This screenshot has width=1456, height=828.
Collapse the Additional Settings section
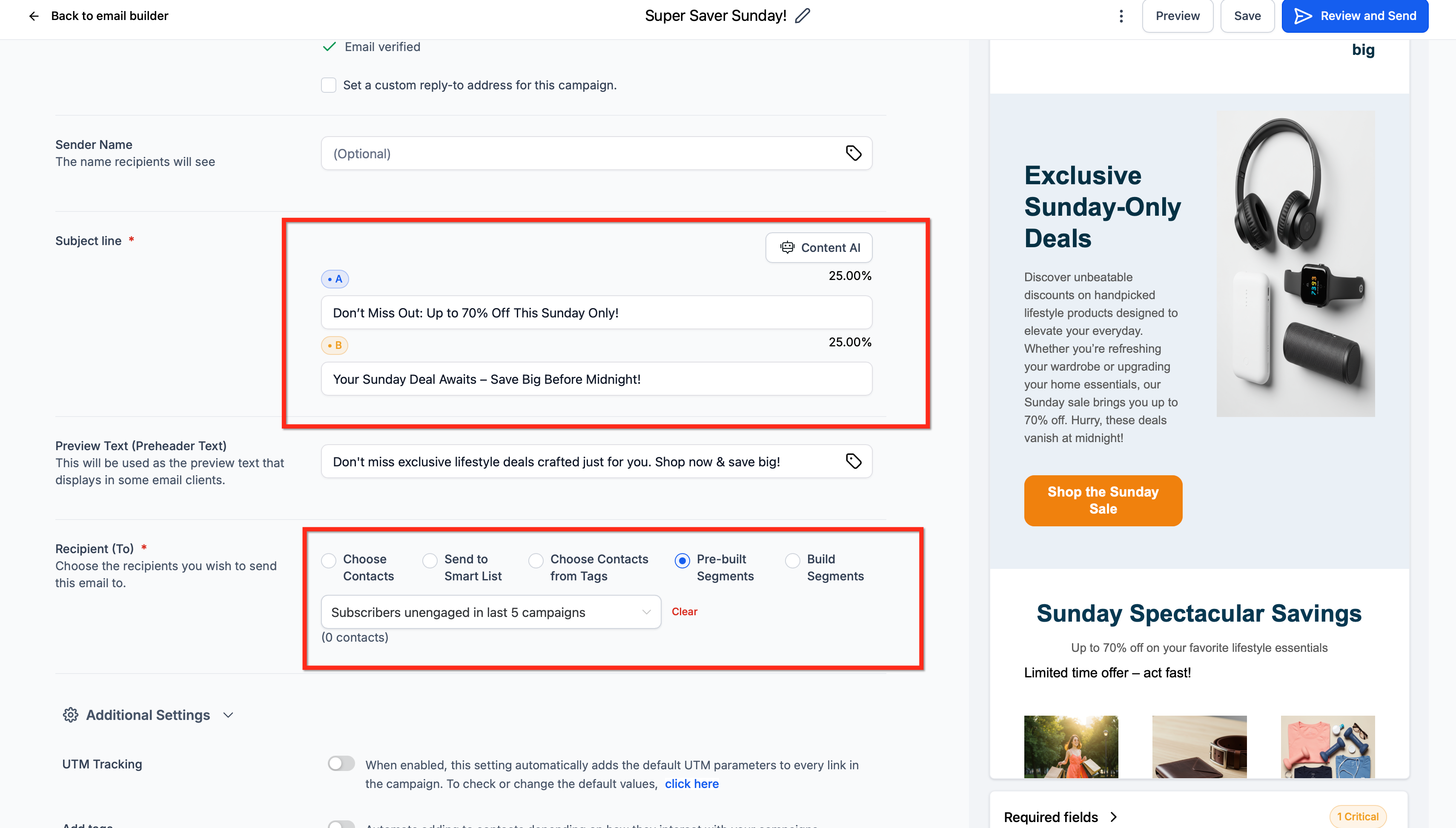click(228, 715)
